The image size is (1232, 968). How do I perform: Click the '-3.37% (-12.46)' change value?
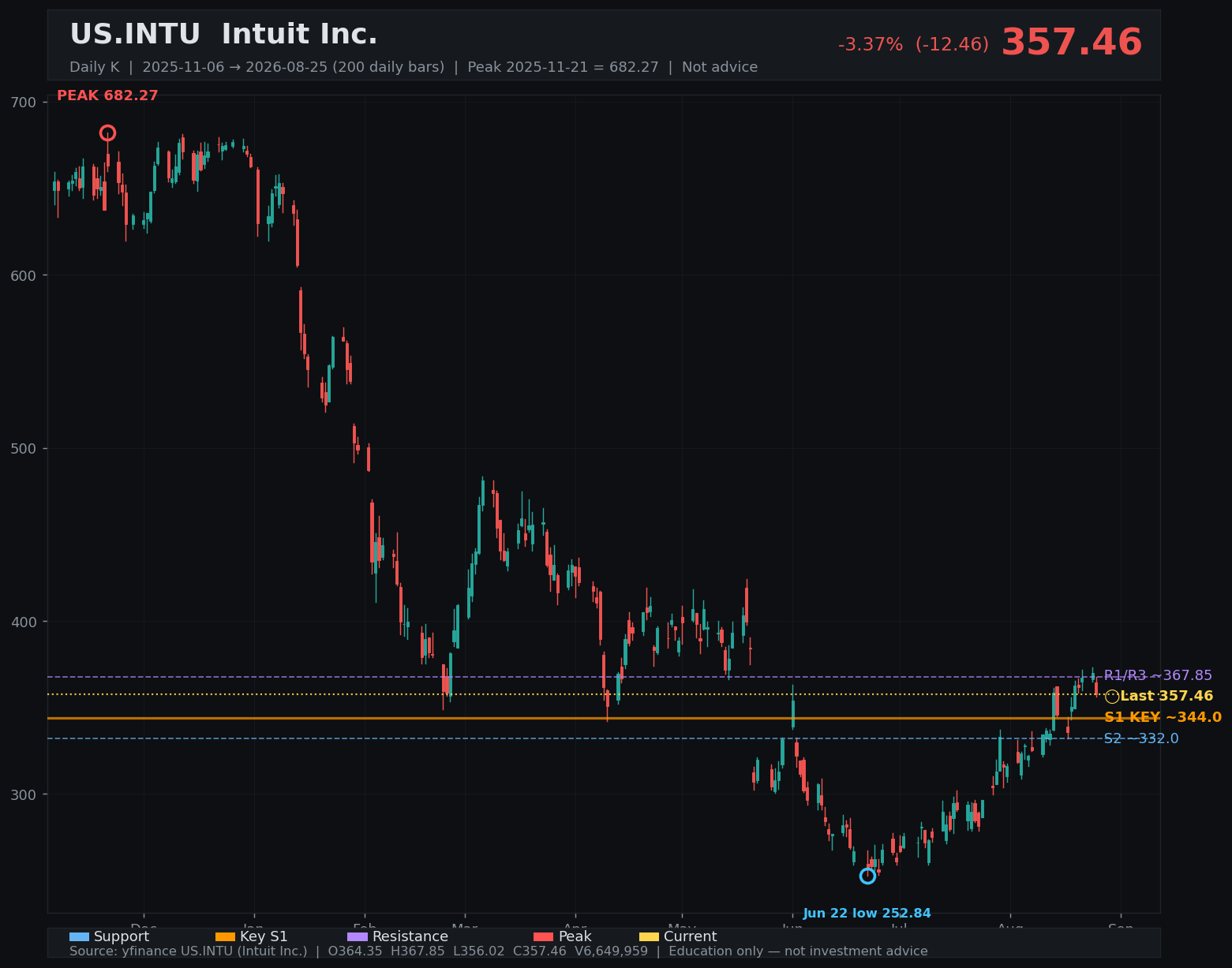point(913,45)
